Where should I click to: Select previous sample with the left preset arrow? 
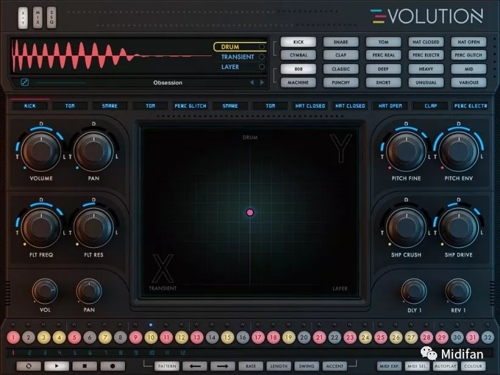(x=252, y=82)
